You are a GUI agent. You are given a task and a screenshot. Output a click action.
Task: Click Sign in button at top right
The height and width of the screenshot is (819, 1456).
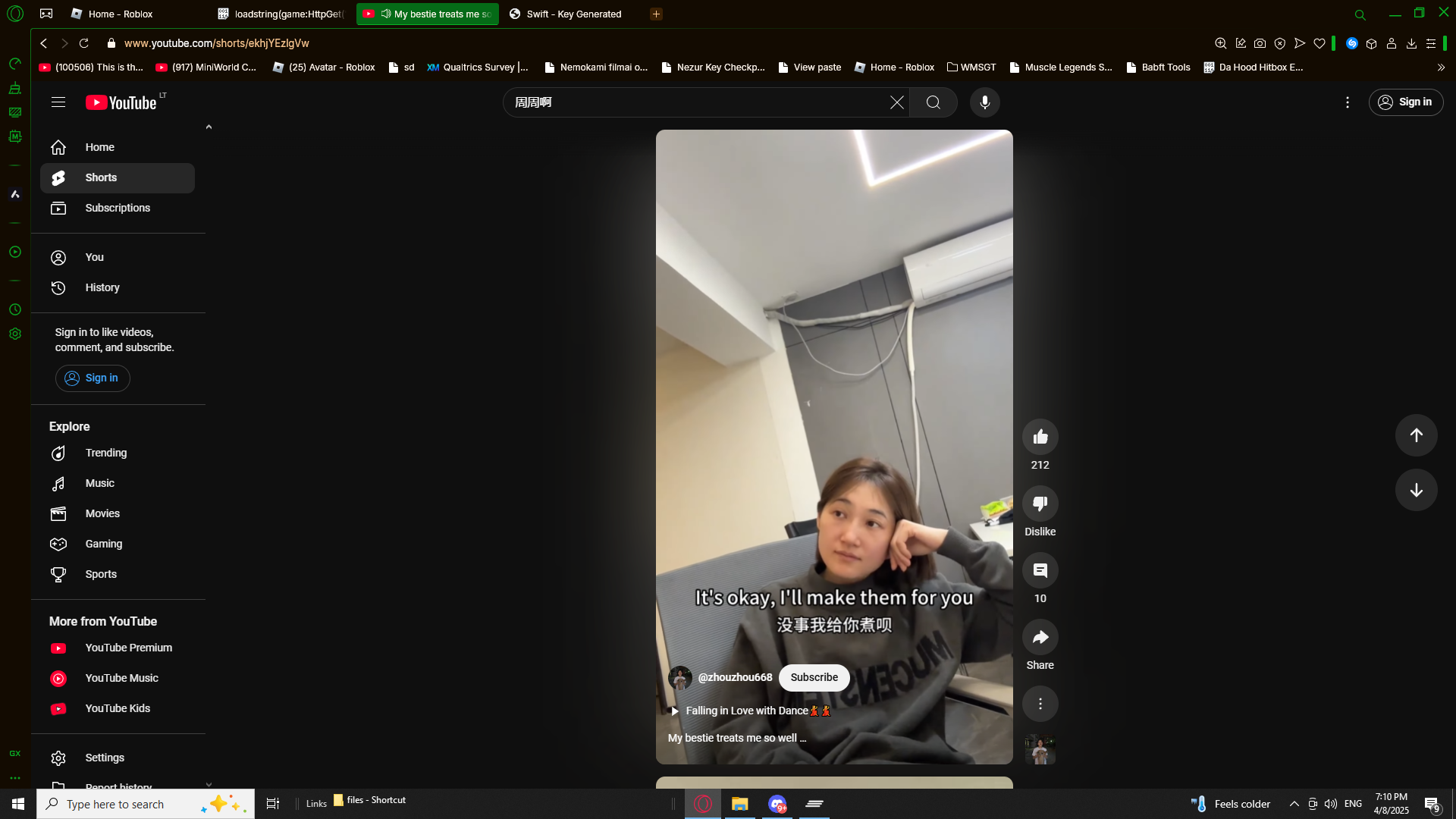point(1405,102)
